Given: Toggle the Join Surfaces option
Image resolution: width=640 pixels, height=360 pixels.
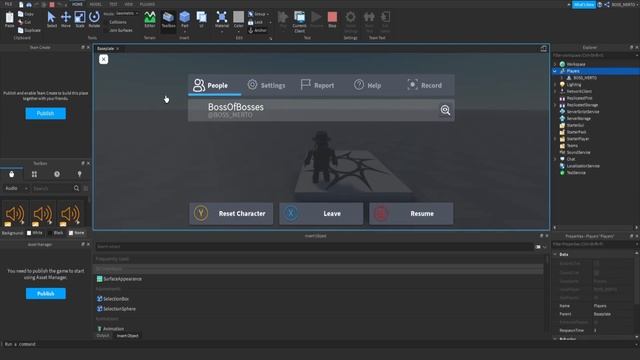Looking at the screenshot, I should coord(120,30).
